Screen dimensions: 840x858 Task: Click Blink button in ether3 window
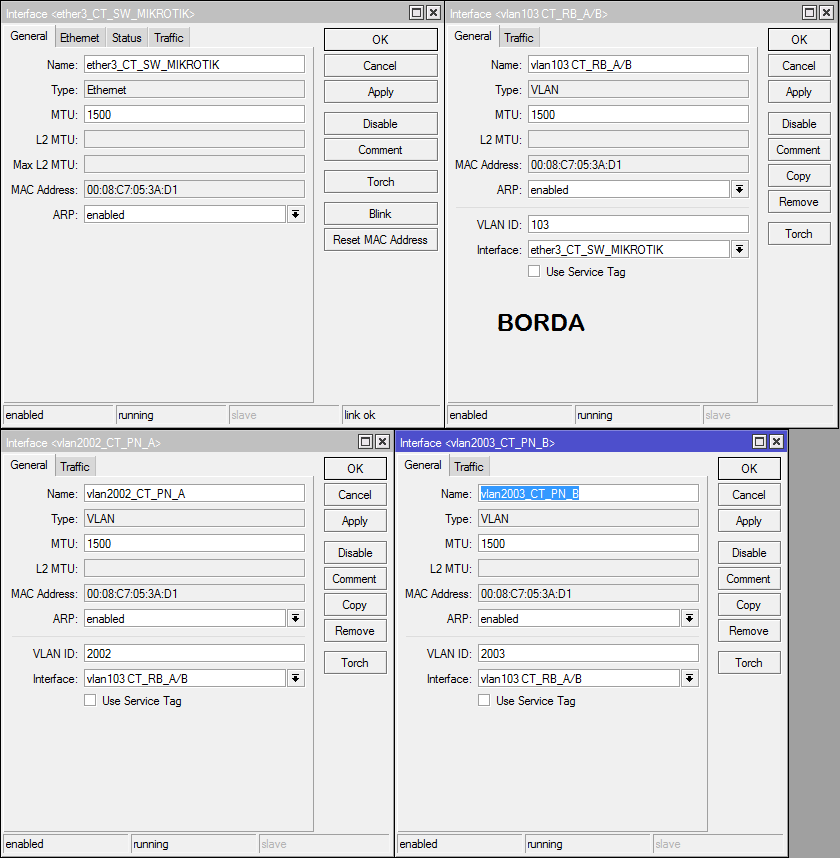pyautogui.click(x=380, y=213)
